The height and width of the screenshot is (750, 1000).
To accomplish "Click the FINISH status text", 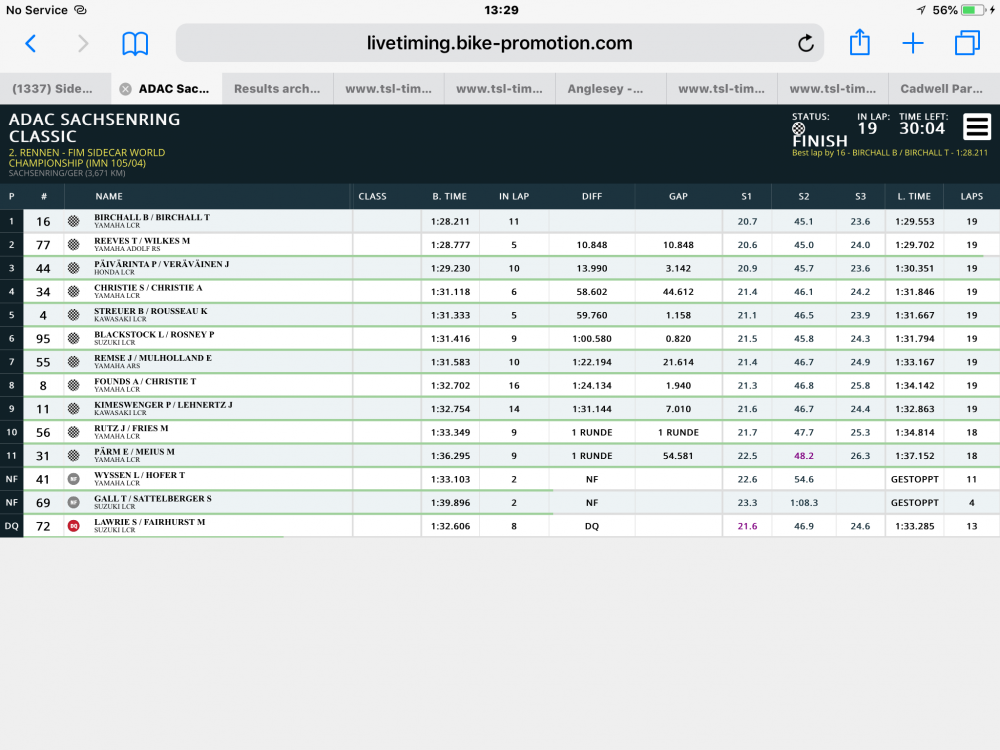I will [820, 141].
